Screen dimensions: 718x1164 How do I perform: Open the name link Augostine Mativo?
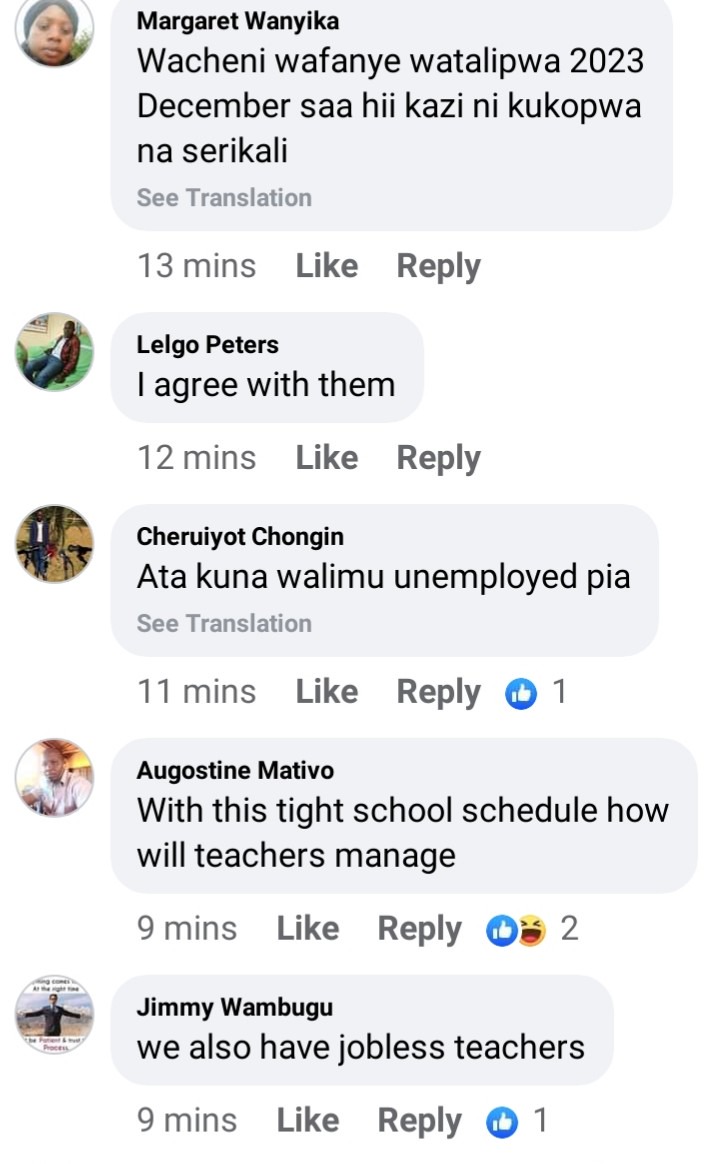[235, 771]
